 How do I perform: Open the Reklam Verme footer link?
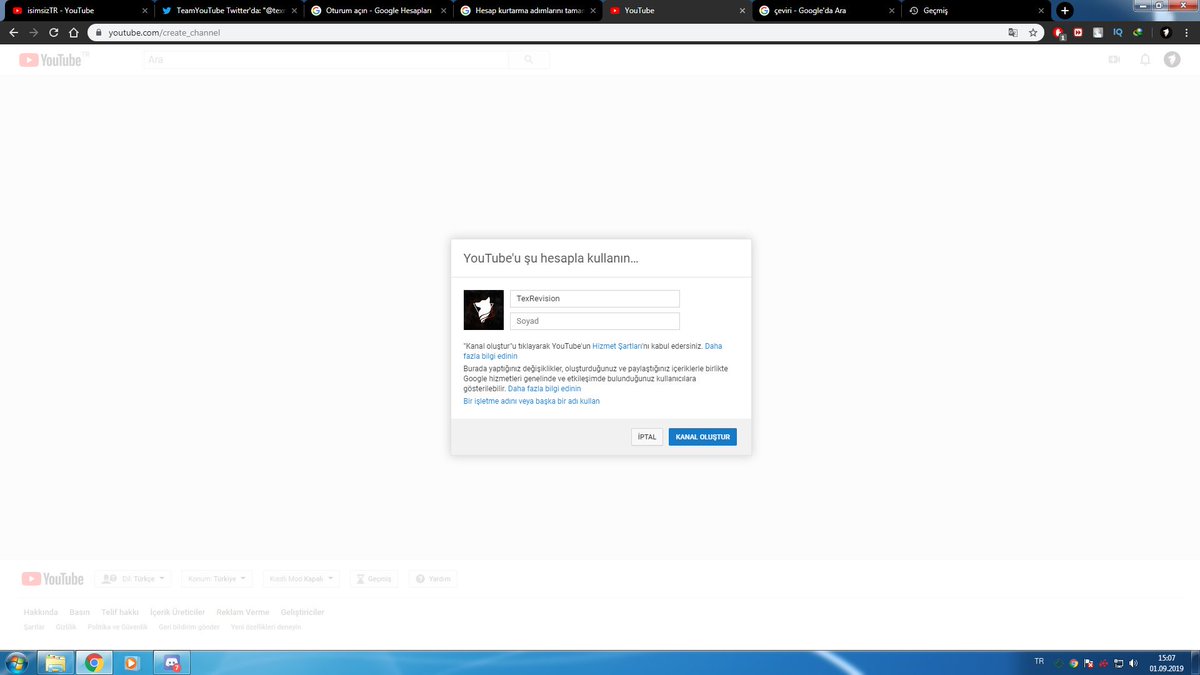pyautogui.click(x=242, y=612)
